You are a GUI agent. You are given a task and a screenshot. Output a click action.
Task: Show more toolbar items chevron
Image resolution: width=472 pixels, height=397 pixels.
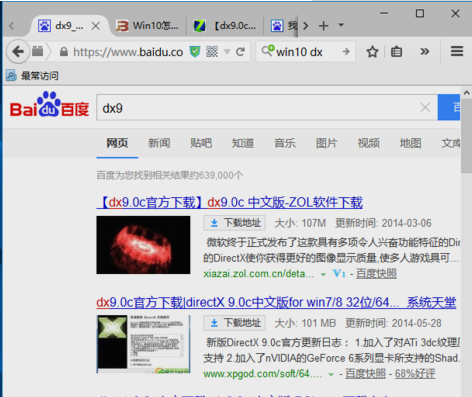click(x=424, y=51)
